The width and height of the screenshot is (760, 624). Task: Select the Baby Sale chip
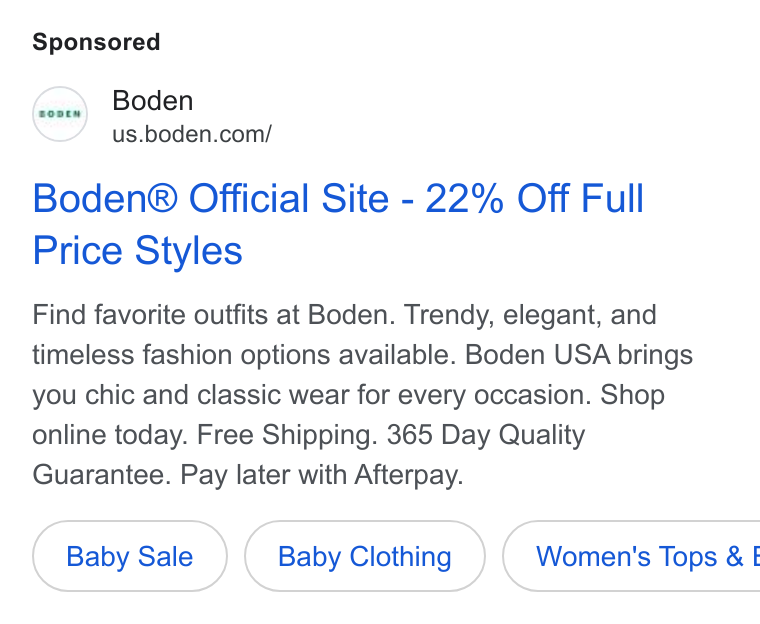(130, 556)
